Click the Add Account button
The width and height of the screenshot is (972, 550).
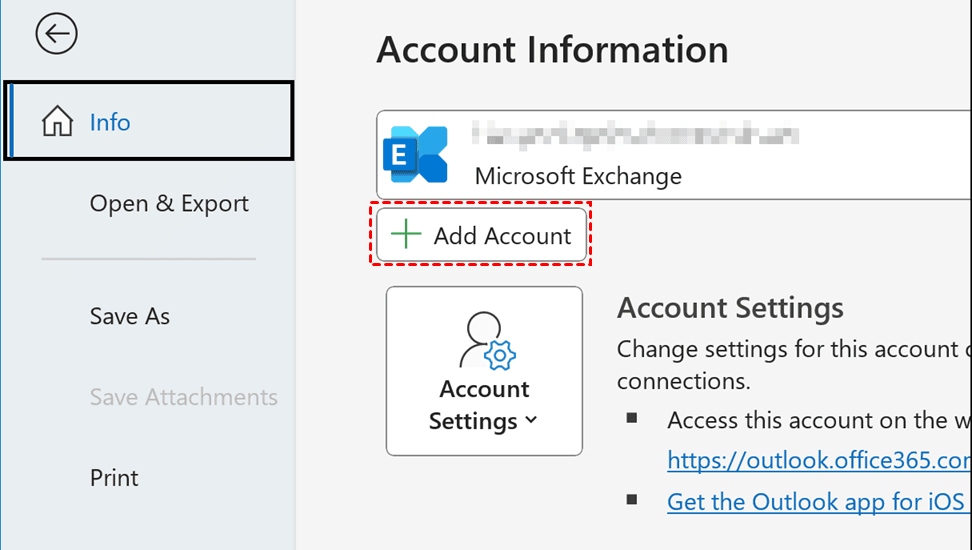pyautogui.click(x=481, y=234)
